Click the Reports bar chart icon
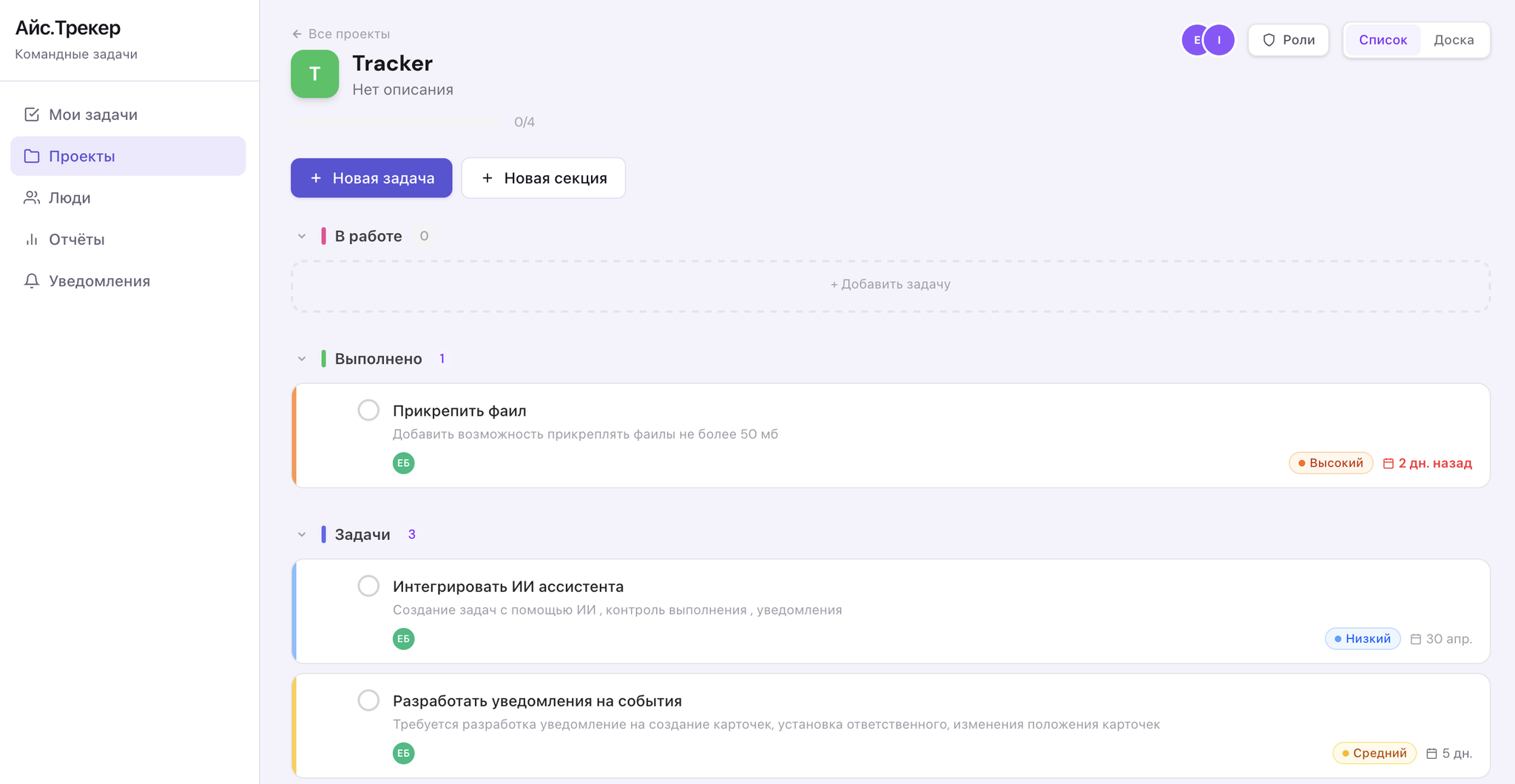This screenshot has height=784, width=1515. click(32, 240)
